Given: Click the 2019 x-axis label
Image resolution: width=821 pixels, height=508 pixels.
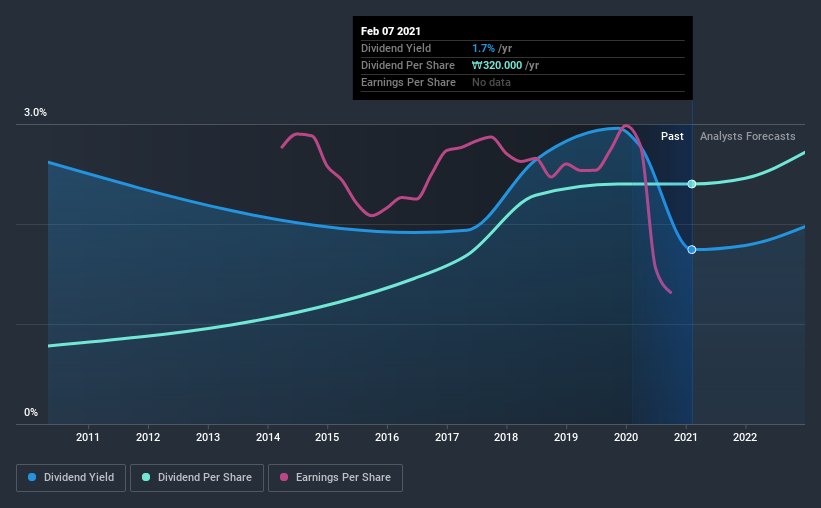Looking at the screenshot, I should pos(566,437).
